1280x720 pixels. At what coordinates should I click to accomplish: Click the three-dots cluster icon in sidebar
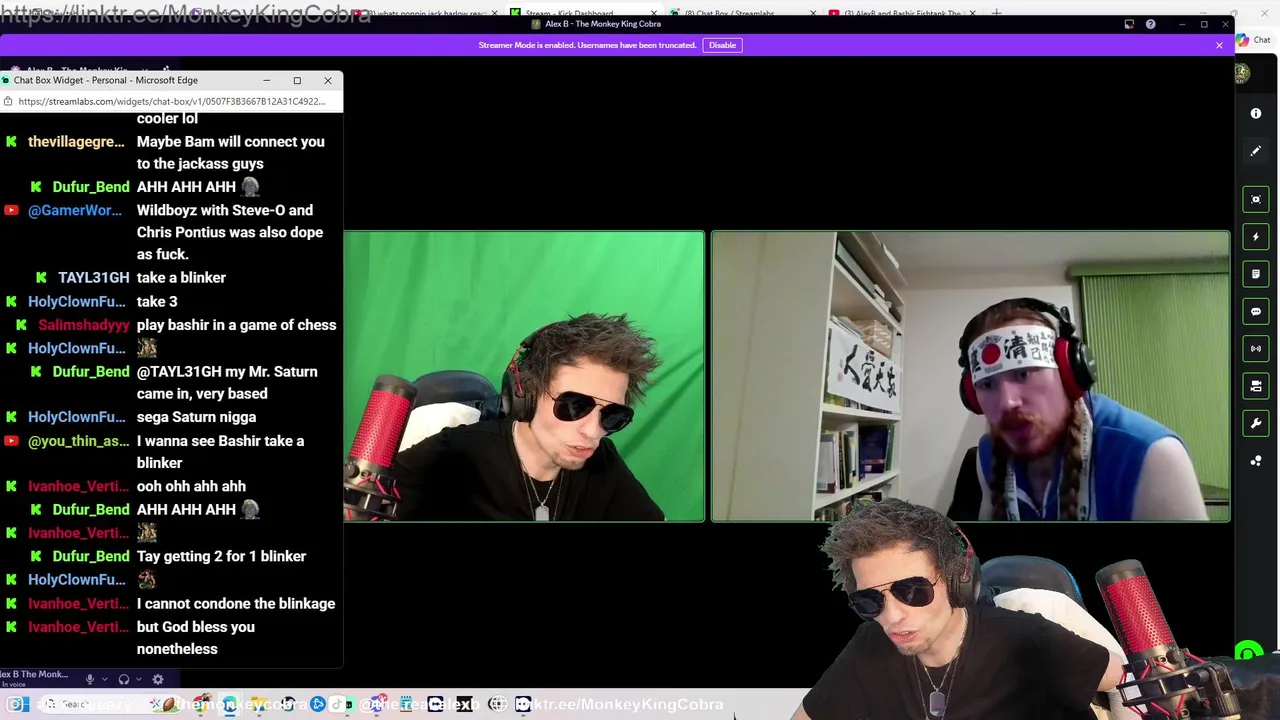coord(1256,461)
